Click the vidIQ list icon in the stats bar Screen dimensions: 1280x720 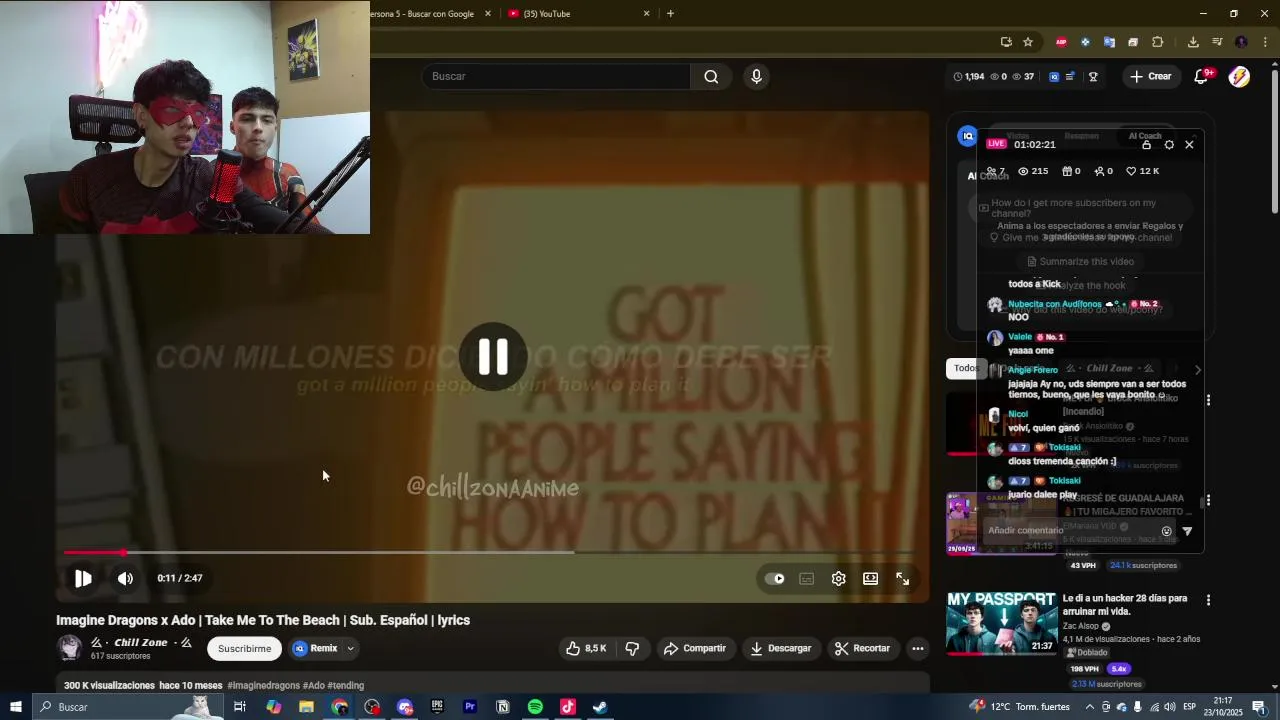point(1070,76)
